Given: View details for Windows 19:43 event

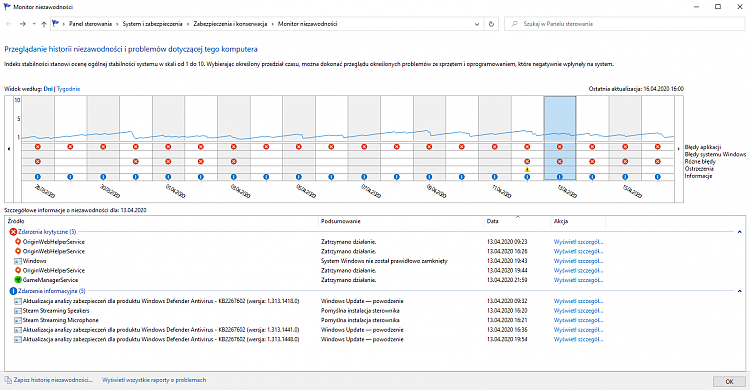Looking at the screenshot, I should pos(578,261).
